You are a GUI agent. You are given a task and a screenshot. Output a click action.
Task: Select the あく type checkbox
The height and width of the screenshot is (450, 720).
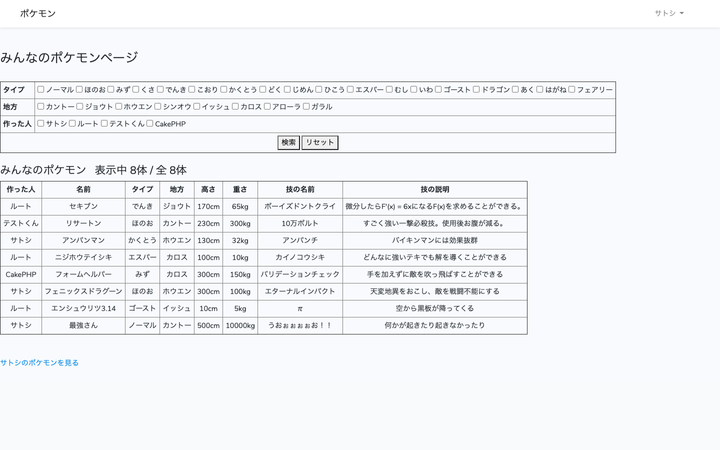[516, 90]
